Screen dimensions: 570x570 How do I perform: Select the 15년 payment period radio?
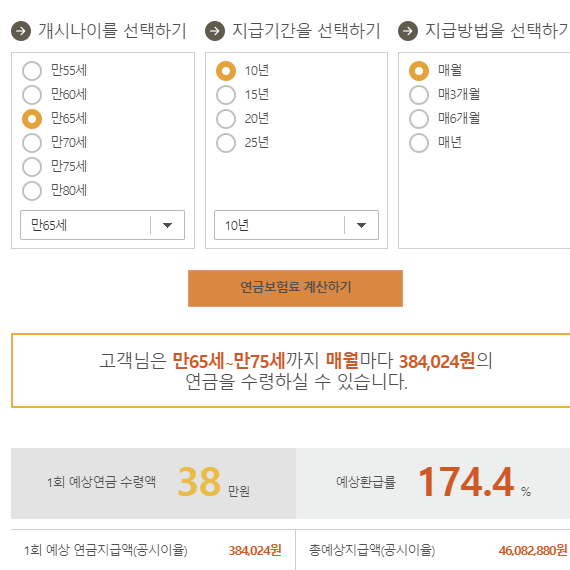(x=226, y=95)
